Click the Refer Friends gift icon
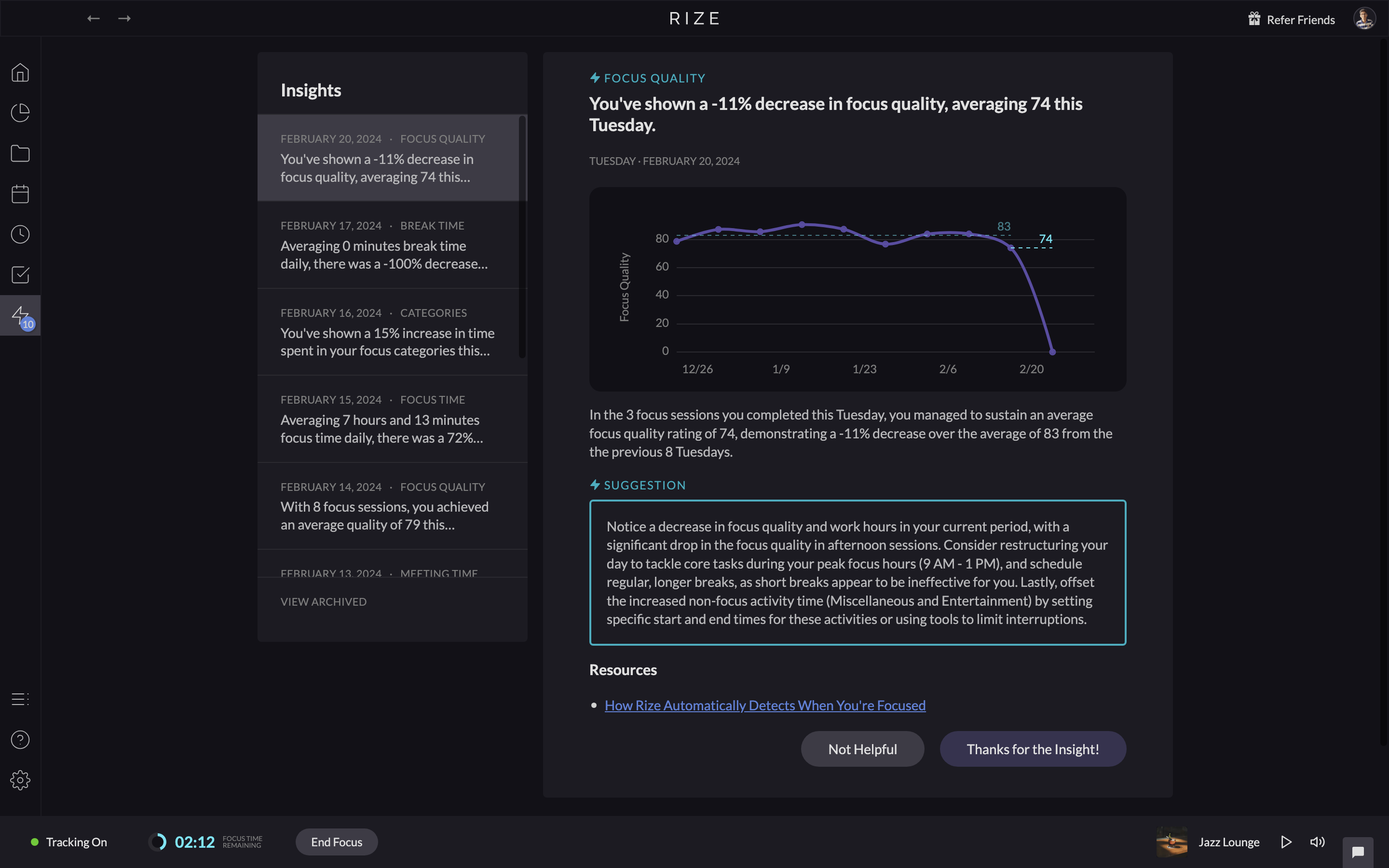The width and height of the screenshot is (1389, 868). pos(1254,19)
